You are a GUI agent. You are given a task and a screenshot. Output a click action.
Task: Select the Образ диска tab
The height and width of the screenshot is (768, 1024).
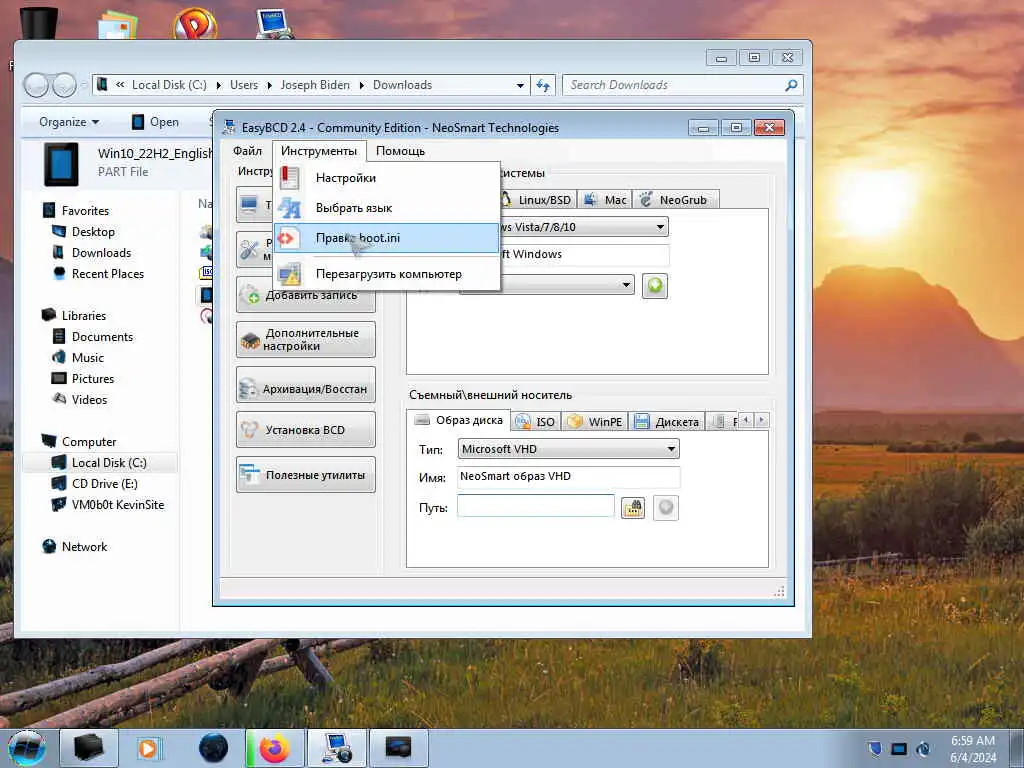(x=459, y=420)
